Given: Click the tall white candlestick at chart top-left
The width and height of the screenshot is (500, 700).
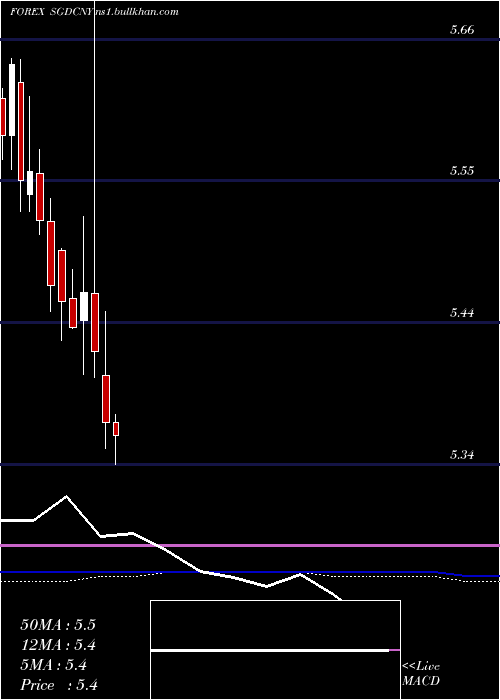Looking at the screenshot, I should point(12,100).
